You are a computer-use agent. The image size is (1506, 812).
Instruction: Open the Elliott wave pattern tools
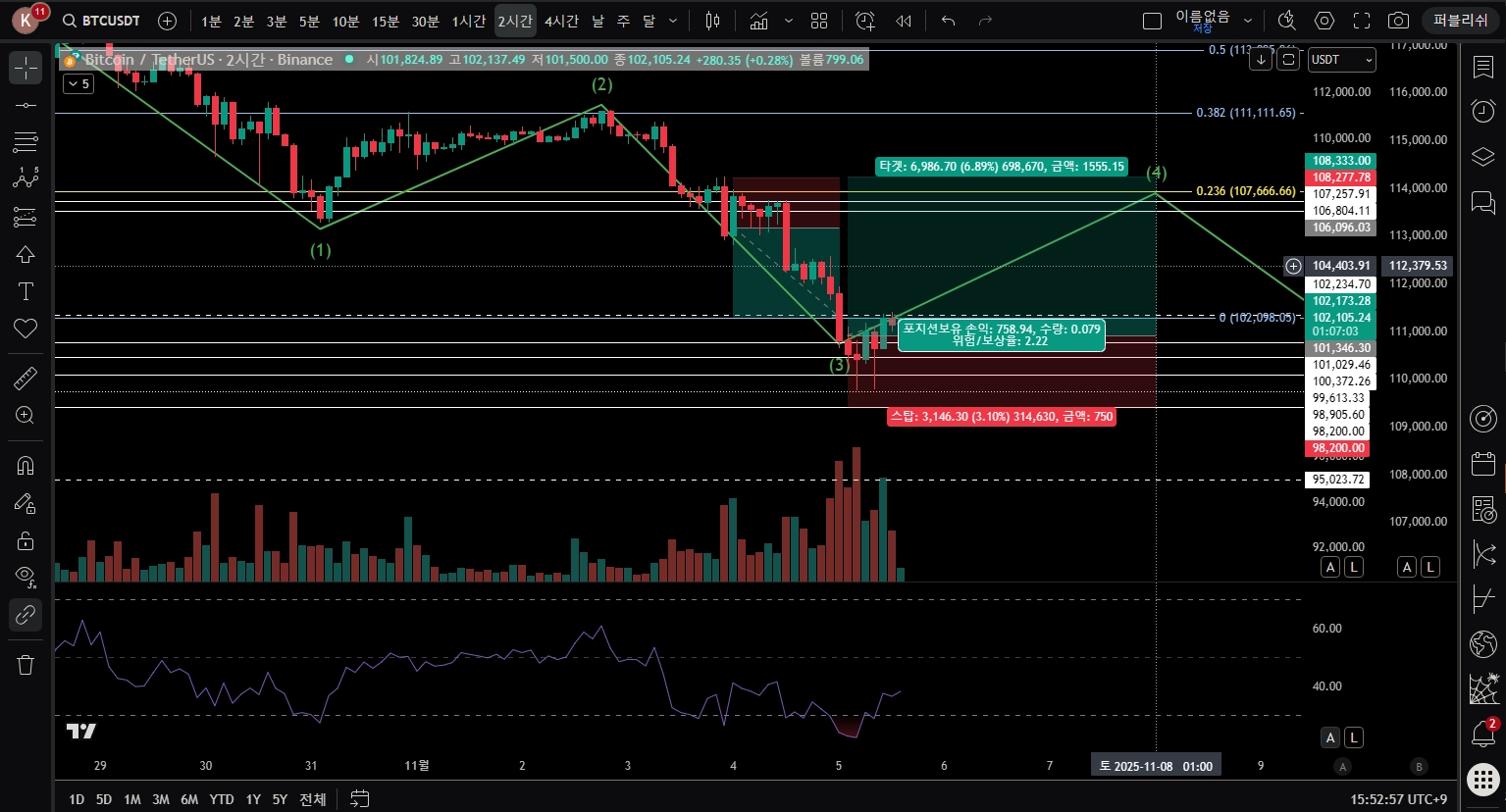tap(26, 179)
